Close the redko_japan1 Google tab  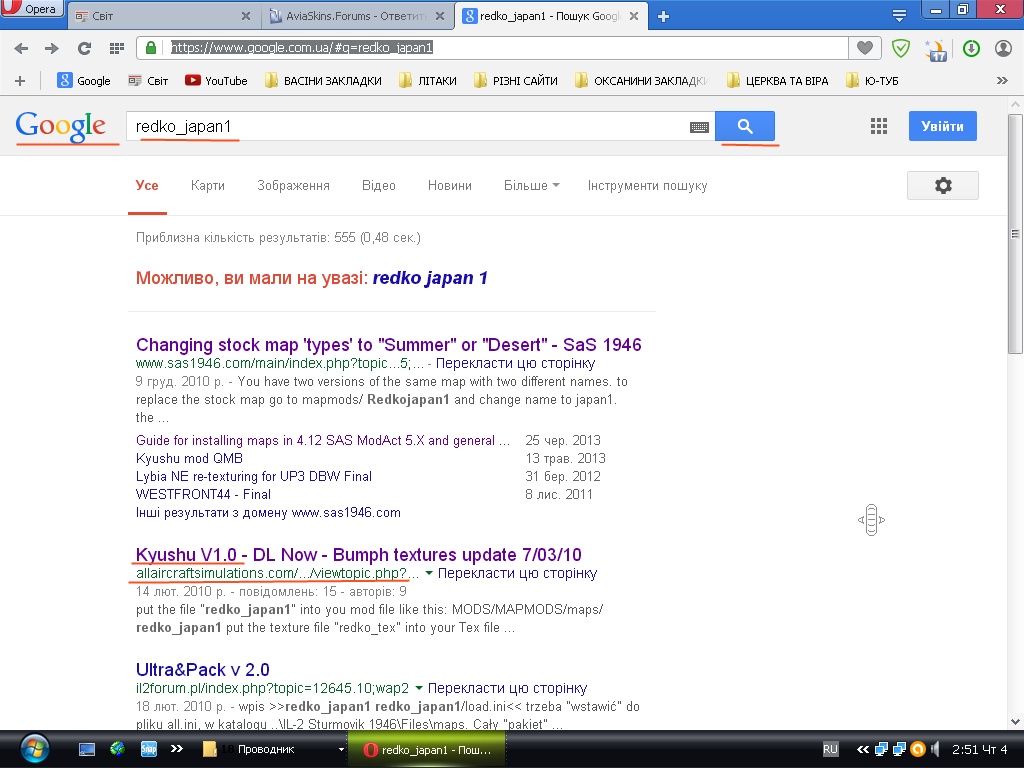tap(633, 16)
